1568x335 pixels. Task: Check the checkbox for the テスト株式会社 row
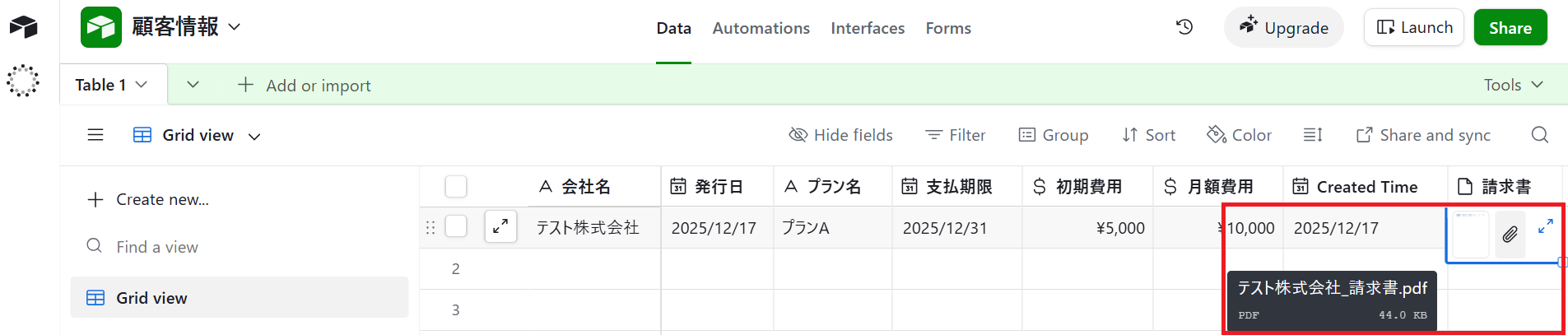point(456,226)
